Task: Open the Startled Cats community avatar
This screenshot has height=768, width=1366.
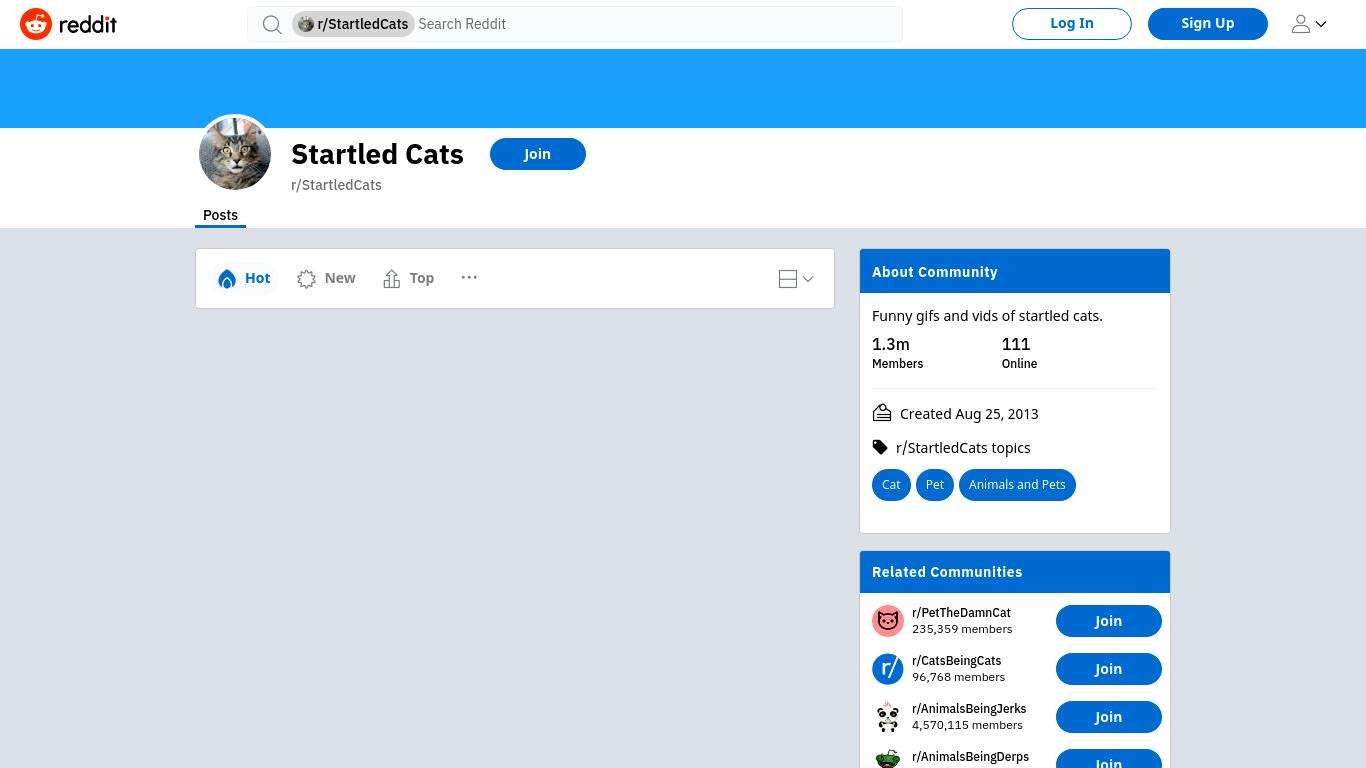Action: pyautogui.click(x=235, y=153)
